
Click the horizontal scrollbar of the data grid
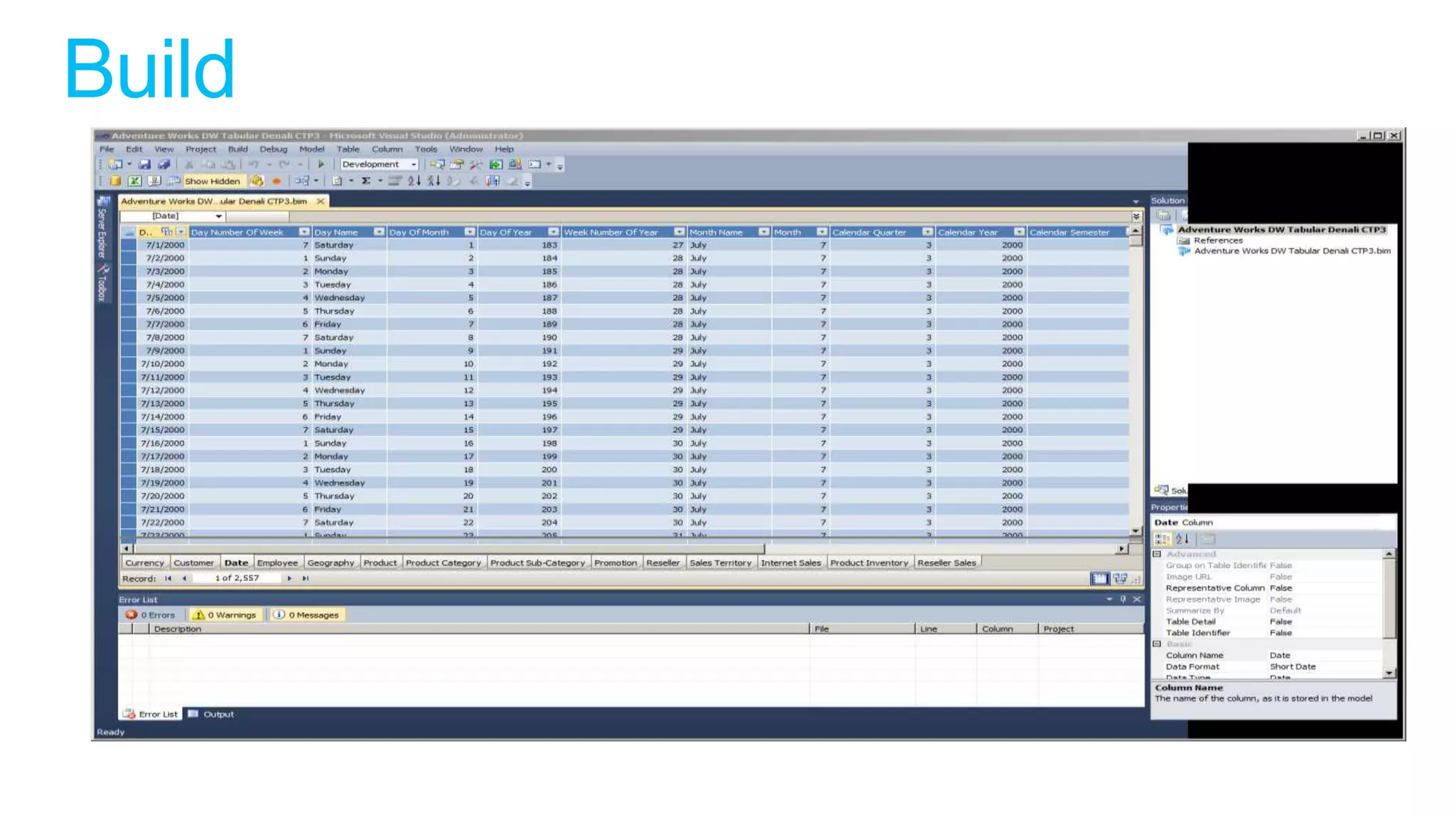point(448,549)
